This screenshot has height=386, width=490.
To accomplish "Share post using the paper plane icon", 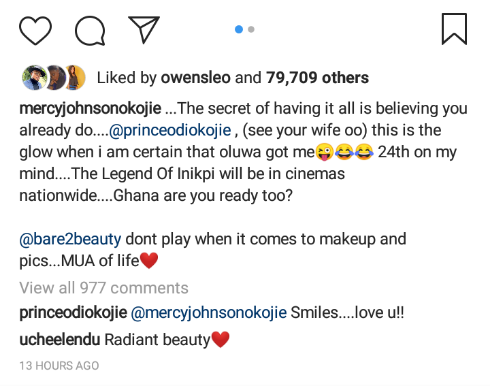I will (x=144, y=29).
